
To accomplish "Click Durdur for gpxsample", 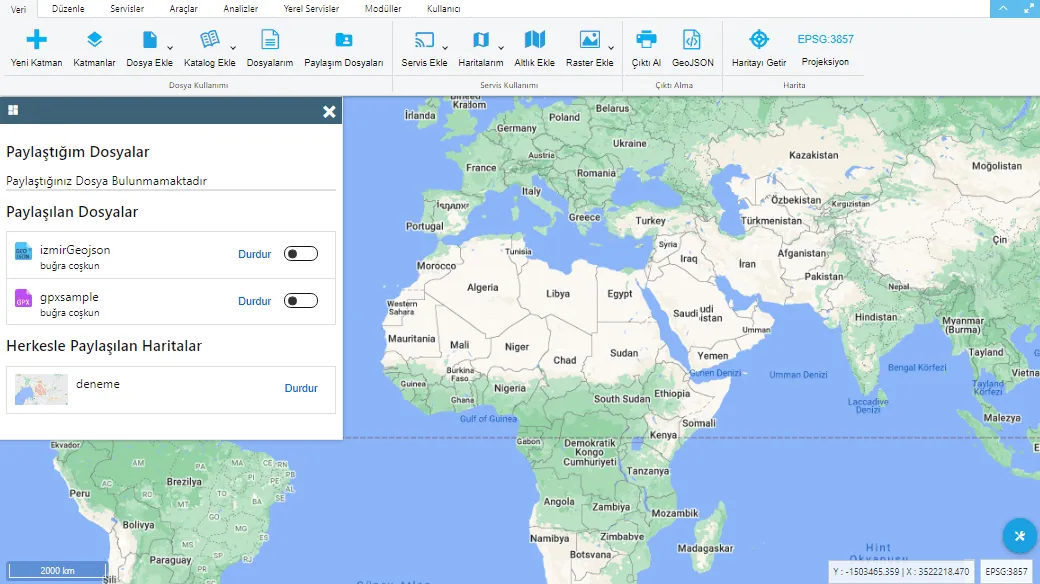I will (x=255, y=301).
